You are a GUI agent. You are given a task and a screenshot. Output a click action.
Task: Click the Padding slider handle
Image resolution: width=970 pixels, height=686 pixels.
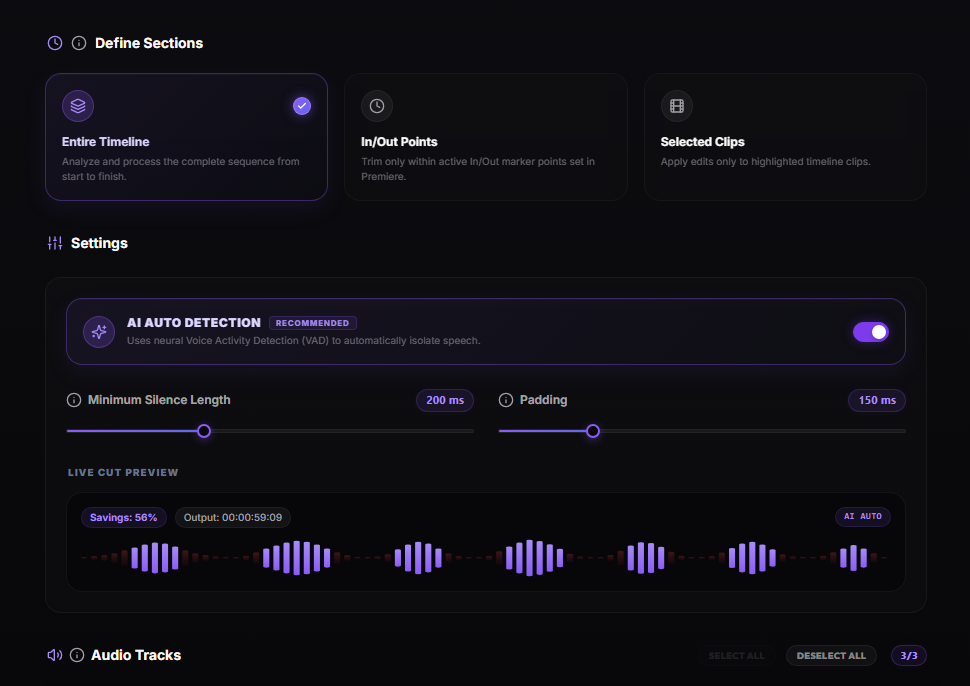(x=593, y=431)
